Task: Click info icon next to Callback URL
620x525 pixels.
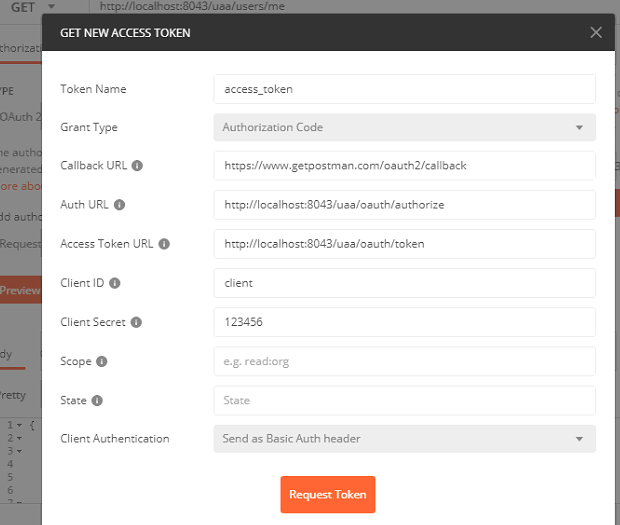Action: coord(138,166)
